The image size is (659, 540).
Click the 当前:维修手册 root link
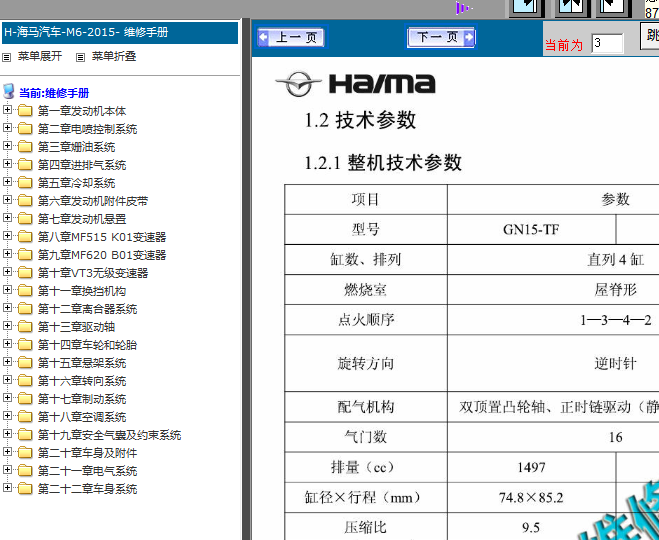click(x=54, y=93)
